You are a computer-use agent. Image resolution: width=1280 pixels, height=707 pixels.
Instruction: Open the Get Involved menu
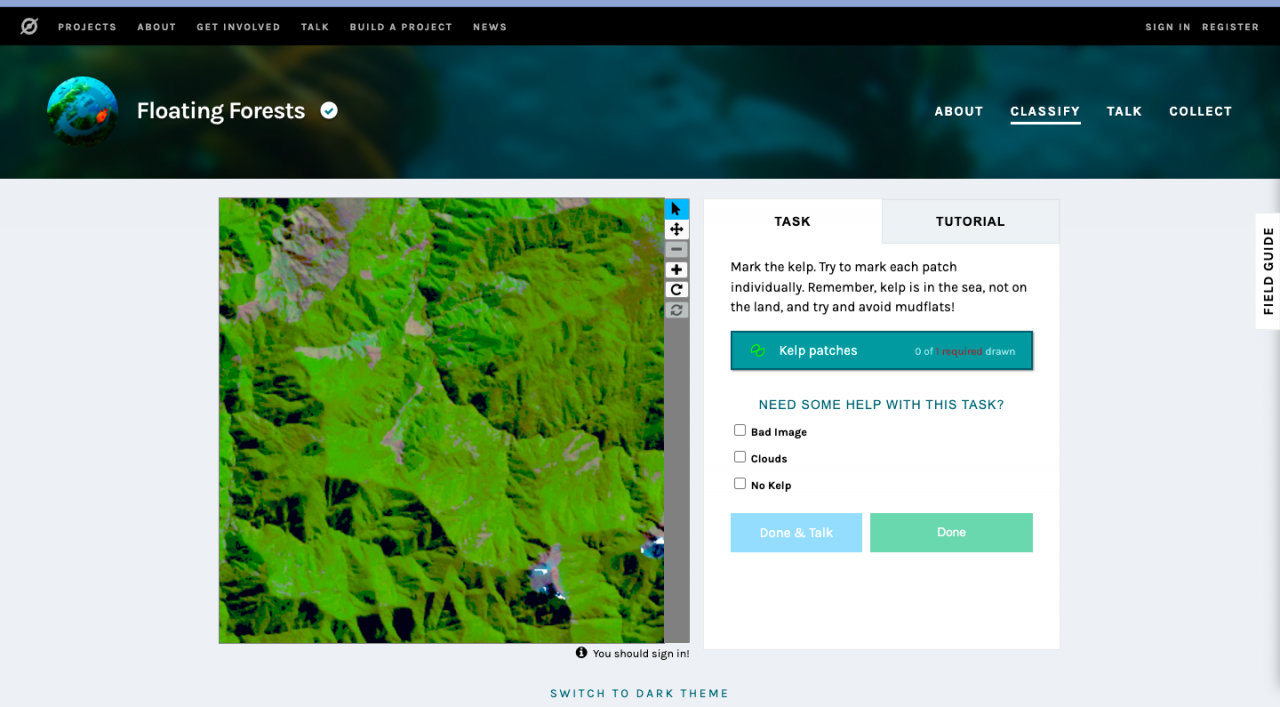coord(238,27)
